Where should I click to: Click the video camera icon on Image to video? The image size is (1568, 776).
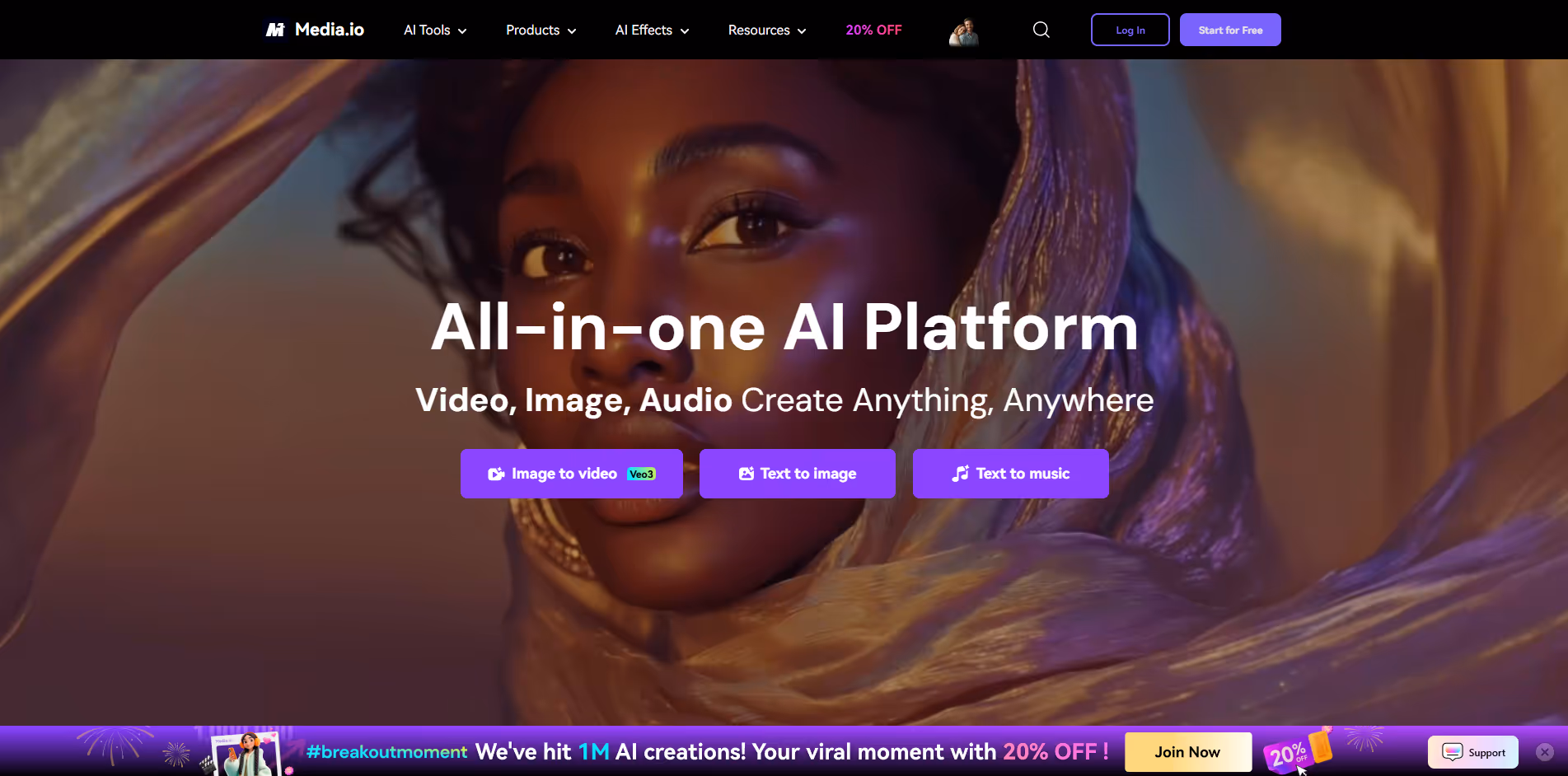click(x=495, y=474)
